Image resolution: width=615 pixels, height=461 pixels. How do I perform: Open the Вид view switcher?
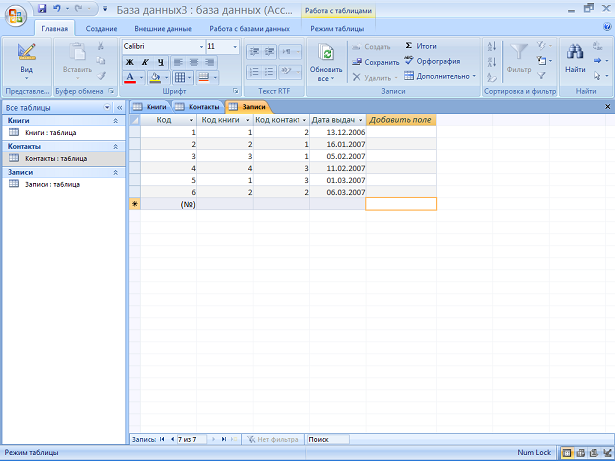(26, 62)
